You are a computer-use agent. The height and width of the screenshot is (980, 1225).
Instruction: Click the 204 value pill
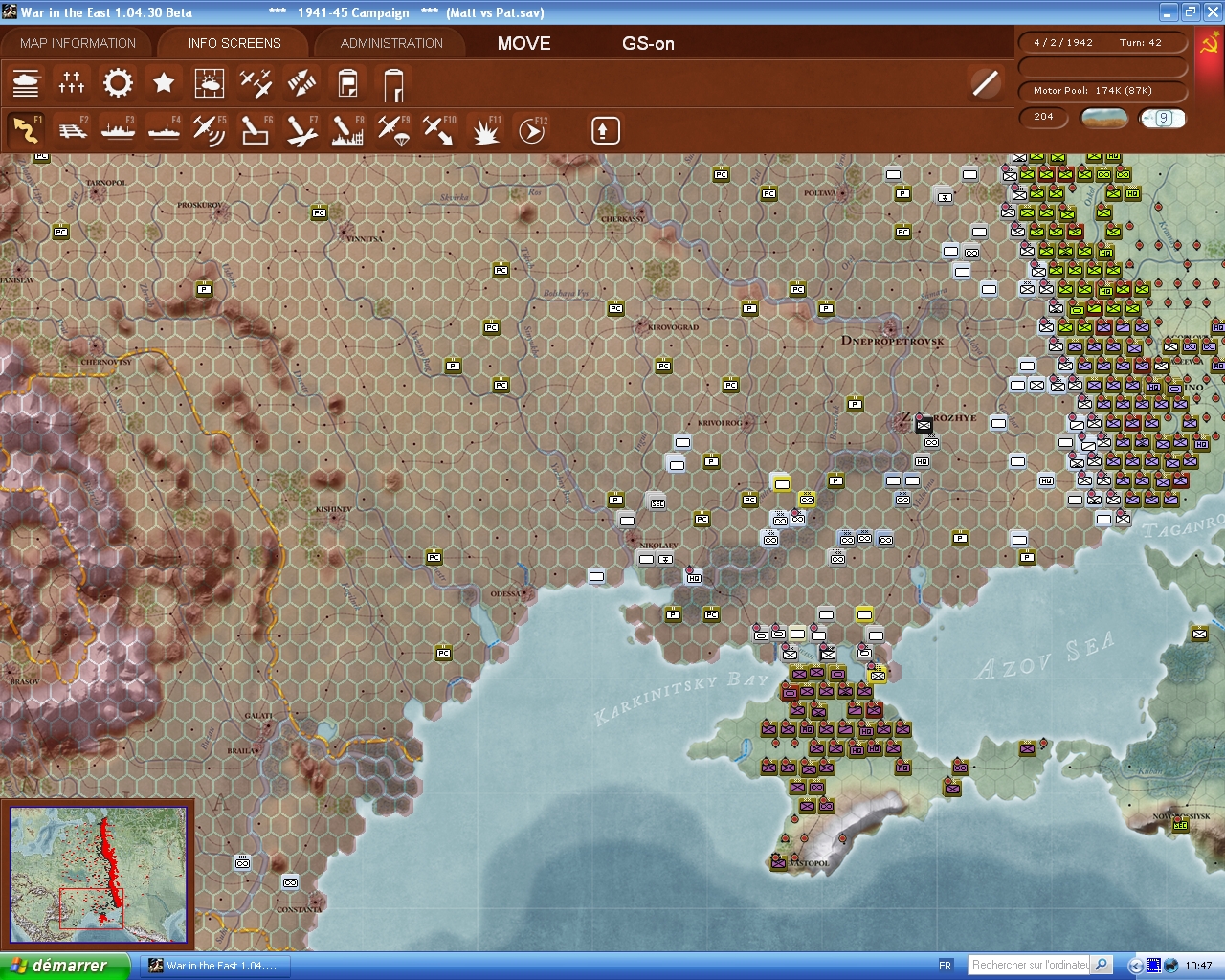[x=1044, y=117]
